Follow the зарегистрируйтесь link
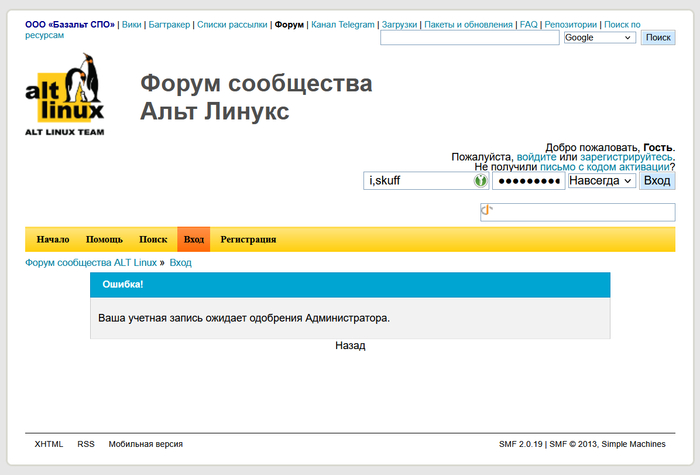 click(x=626, y=157)
